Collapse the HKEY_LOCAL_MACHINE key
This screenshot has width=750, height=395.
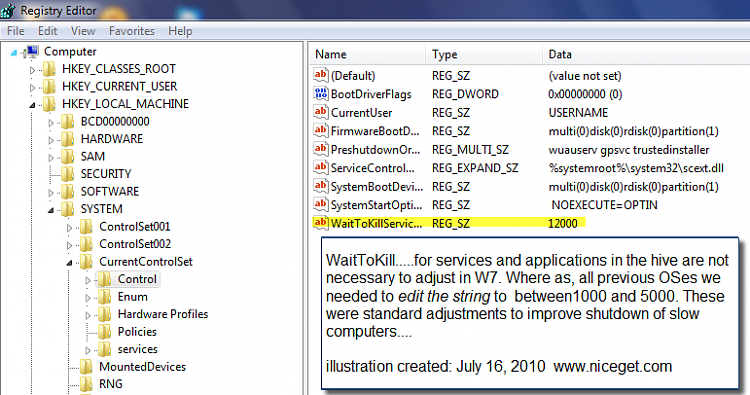(x=32, y=105)
